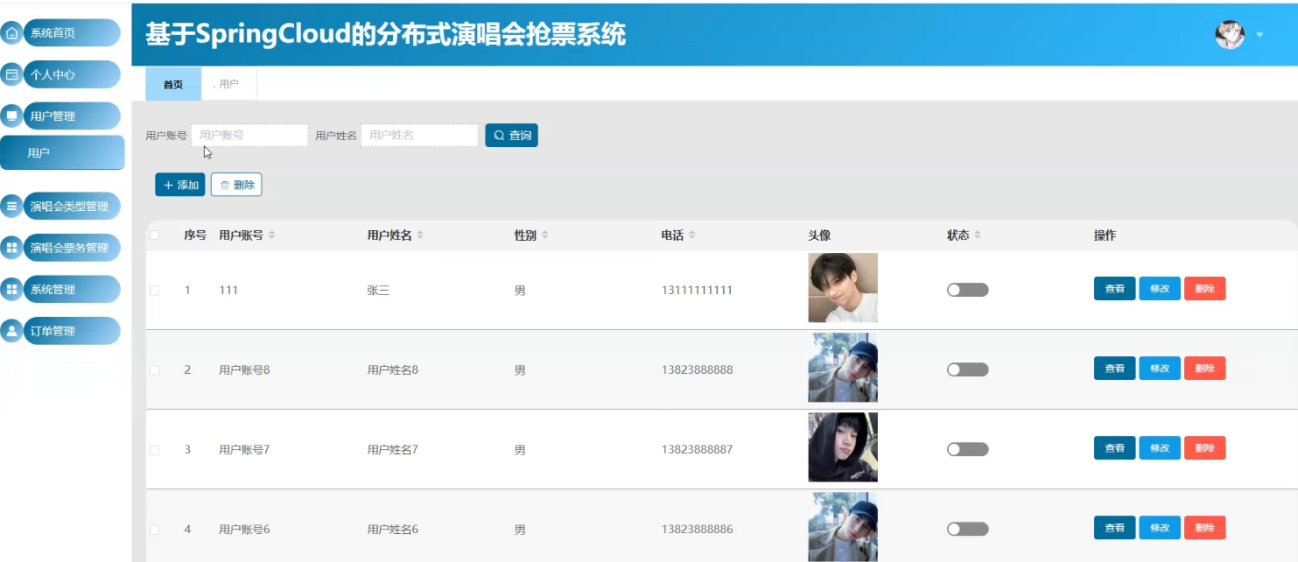Viewport: 1298px width, 562px height.
Task: Click the icon beside 个人中心
Action: 12,74
